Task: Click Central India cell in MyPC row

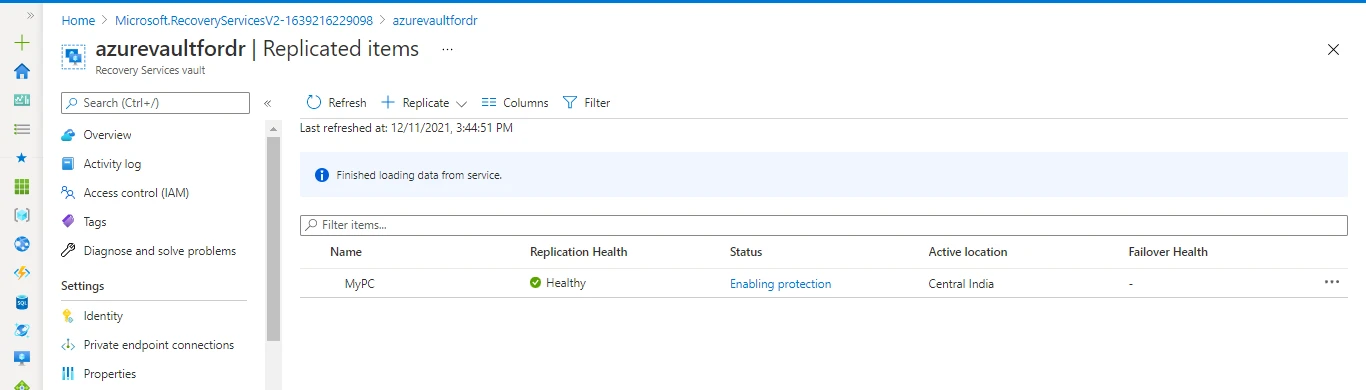Action: 962,284
